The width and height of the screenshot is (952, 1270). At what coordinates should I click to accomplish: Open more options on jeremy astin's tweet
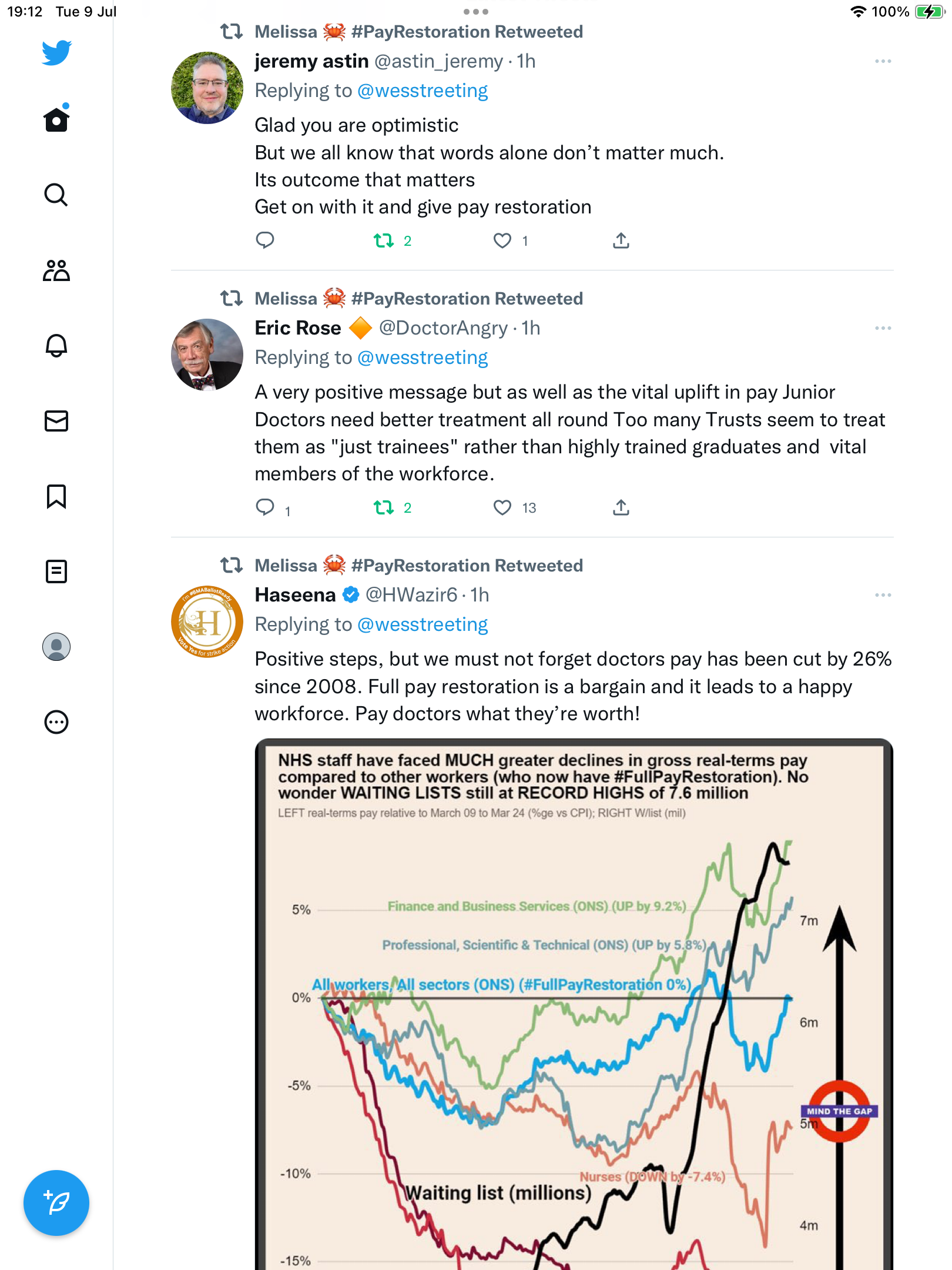[883, 61]
